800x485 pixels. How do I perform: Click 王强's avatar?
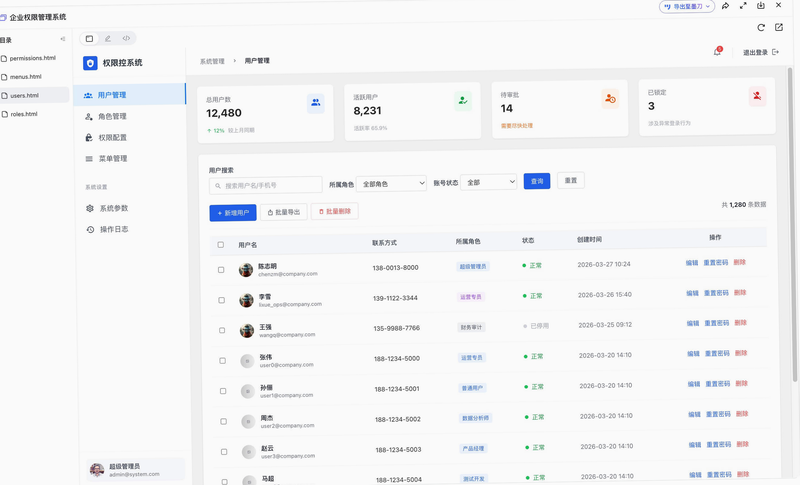247,330
